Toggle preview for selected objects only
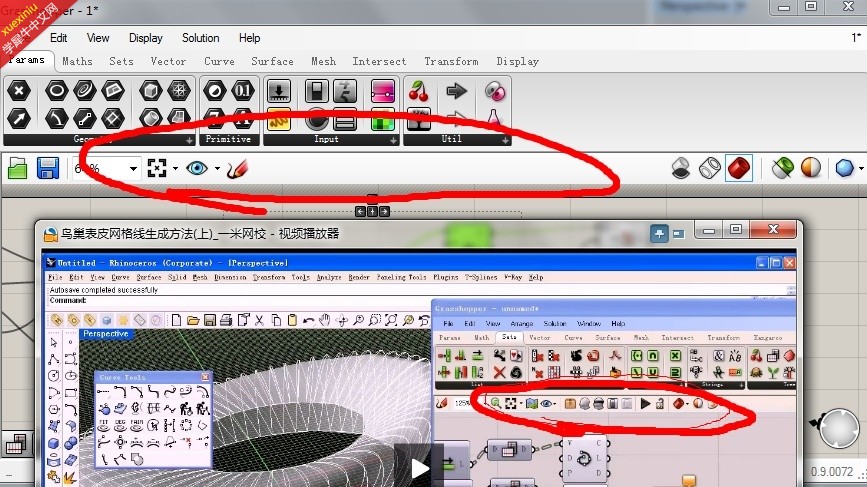This screenshot has width=867, height=487. coord(782,168)
